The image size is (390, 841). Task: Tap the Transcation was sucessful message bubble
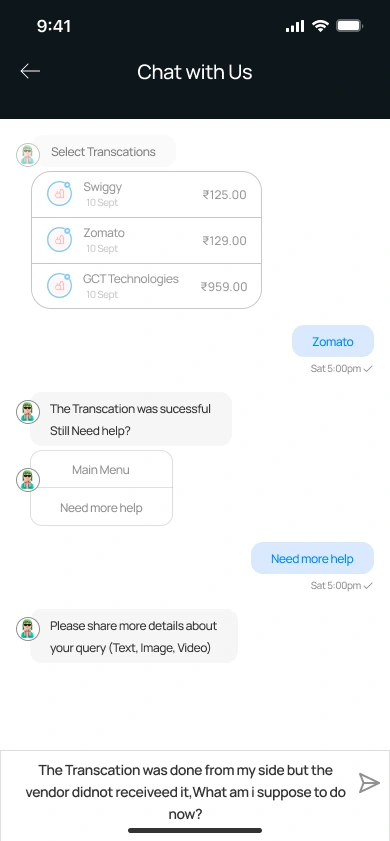coord(131,419)
